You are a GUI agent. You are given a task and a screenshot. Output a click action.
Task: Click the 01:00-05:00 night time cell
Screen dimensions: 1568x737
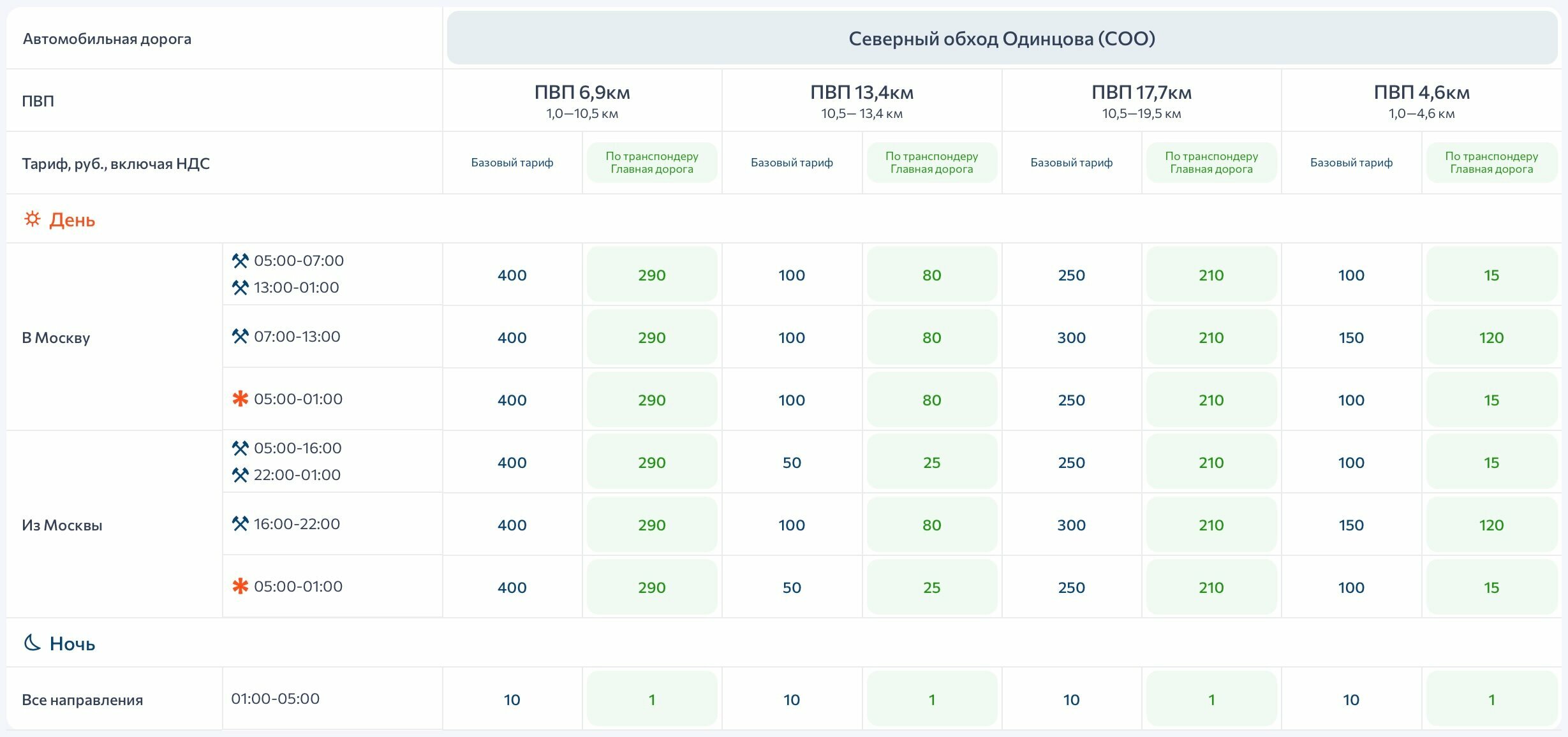[332, 699]
